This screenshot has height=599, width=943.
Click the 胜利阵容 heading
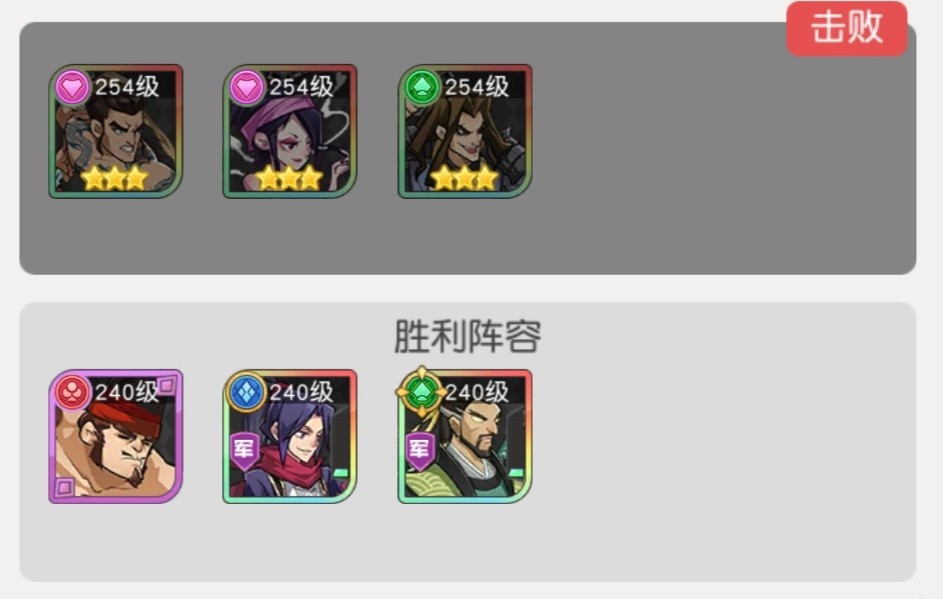click(468, 336)
